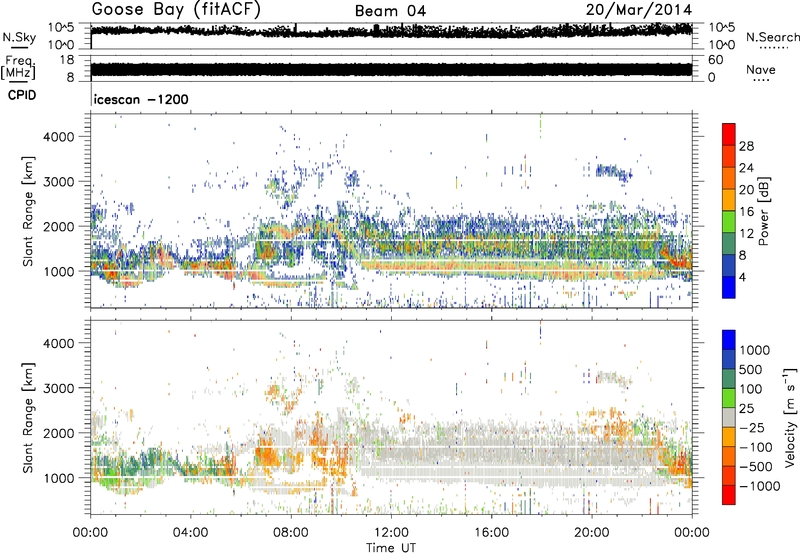800x554 pixels.
Task: Click the "28" label on Power color bar
Action: pyautogui.click(x=746, y=146)
